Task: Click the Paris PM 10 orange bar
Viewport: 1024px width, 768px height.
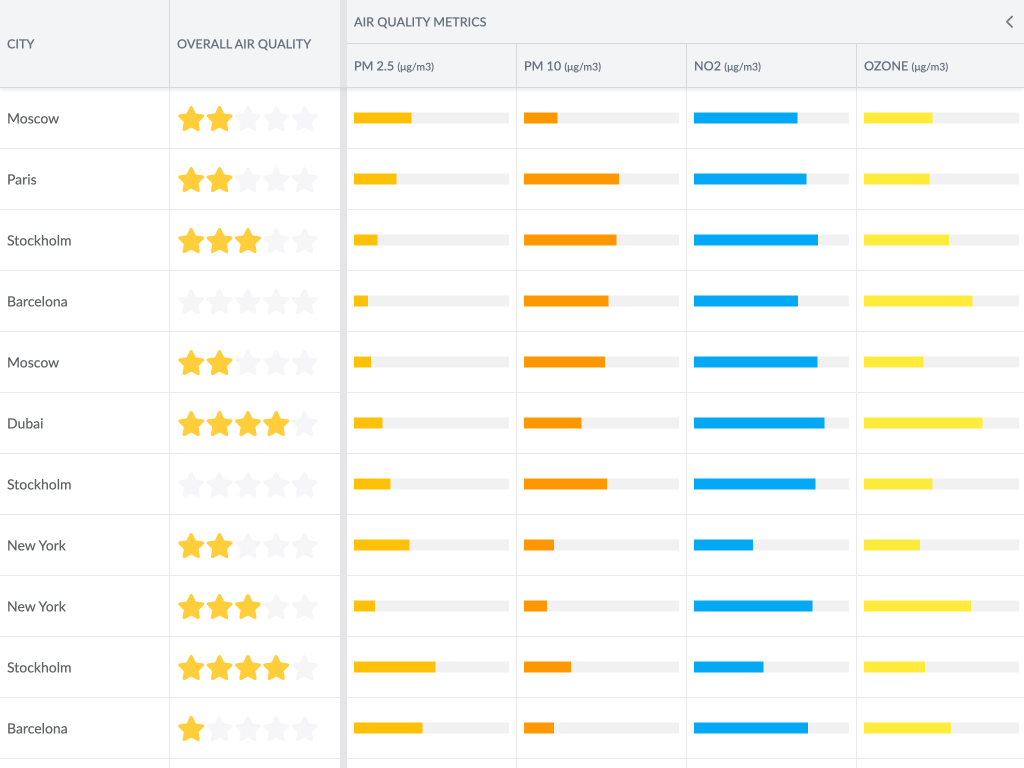Action: point(571,179)
